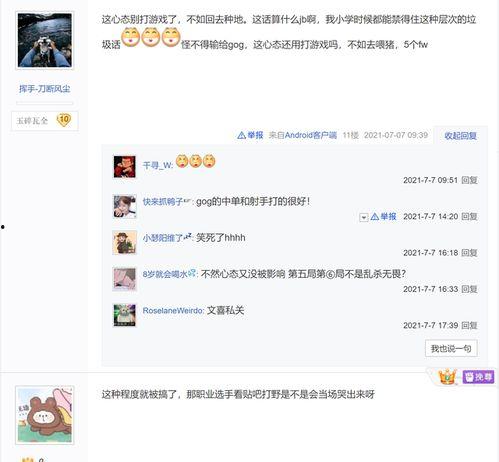499x462 pixels.
Task: Click the level 10 heart badge
Action: 64,120
